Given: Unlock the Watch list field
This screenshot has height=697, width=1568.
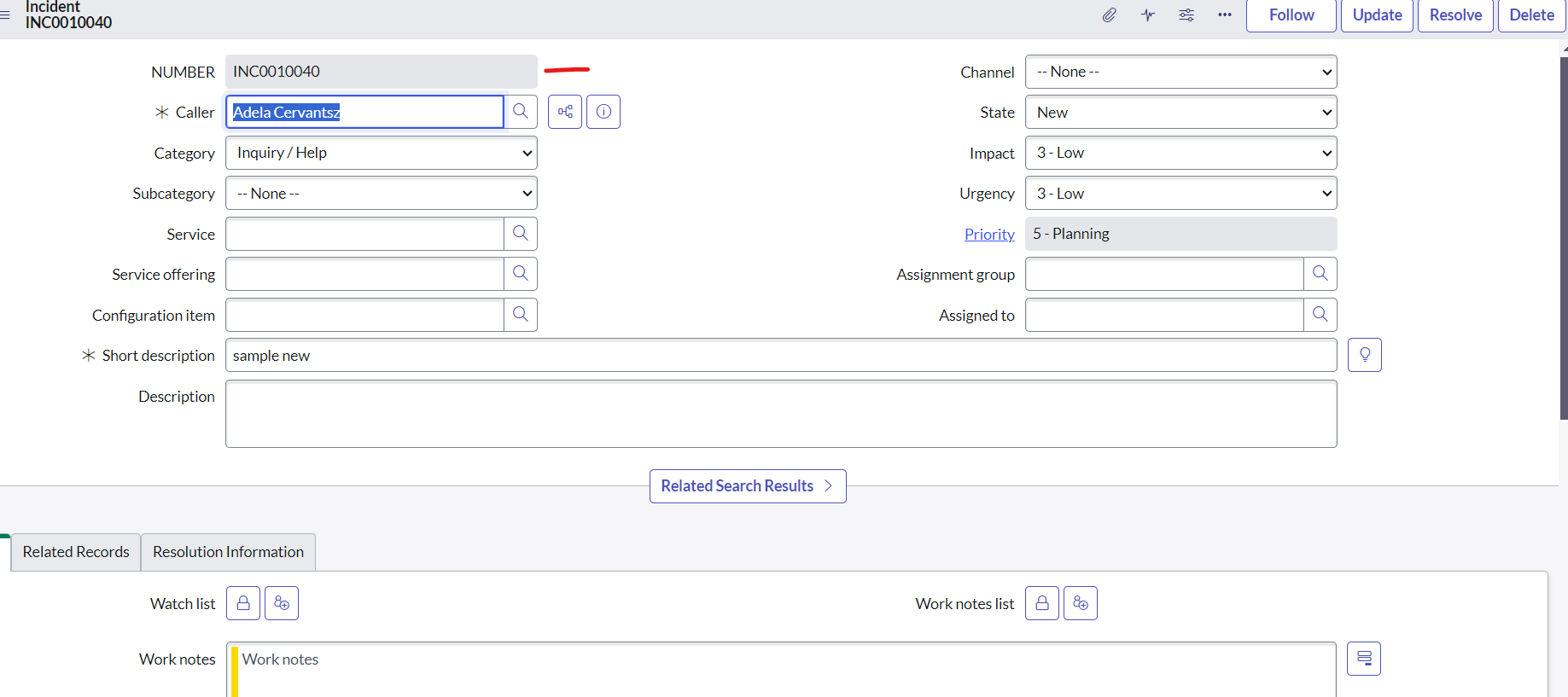Looking at the screenshot, I should click(243, 603).
